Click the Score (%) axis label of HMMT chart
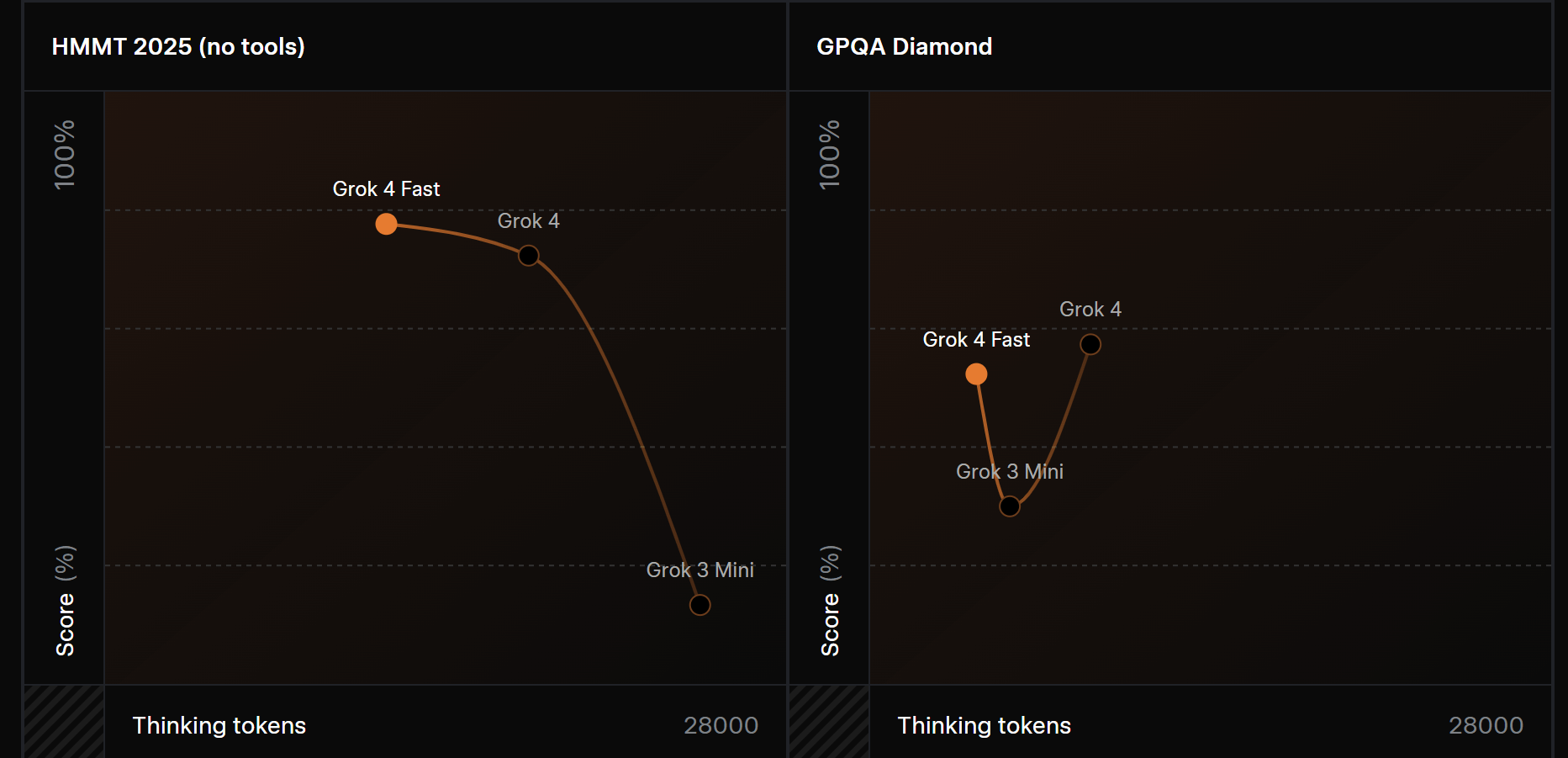The width and height of the screenshot is (1568, 758). coord(65,601)
